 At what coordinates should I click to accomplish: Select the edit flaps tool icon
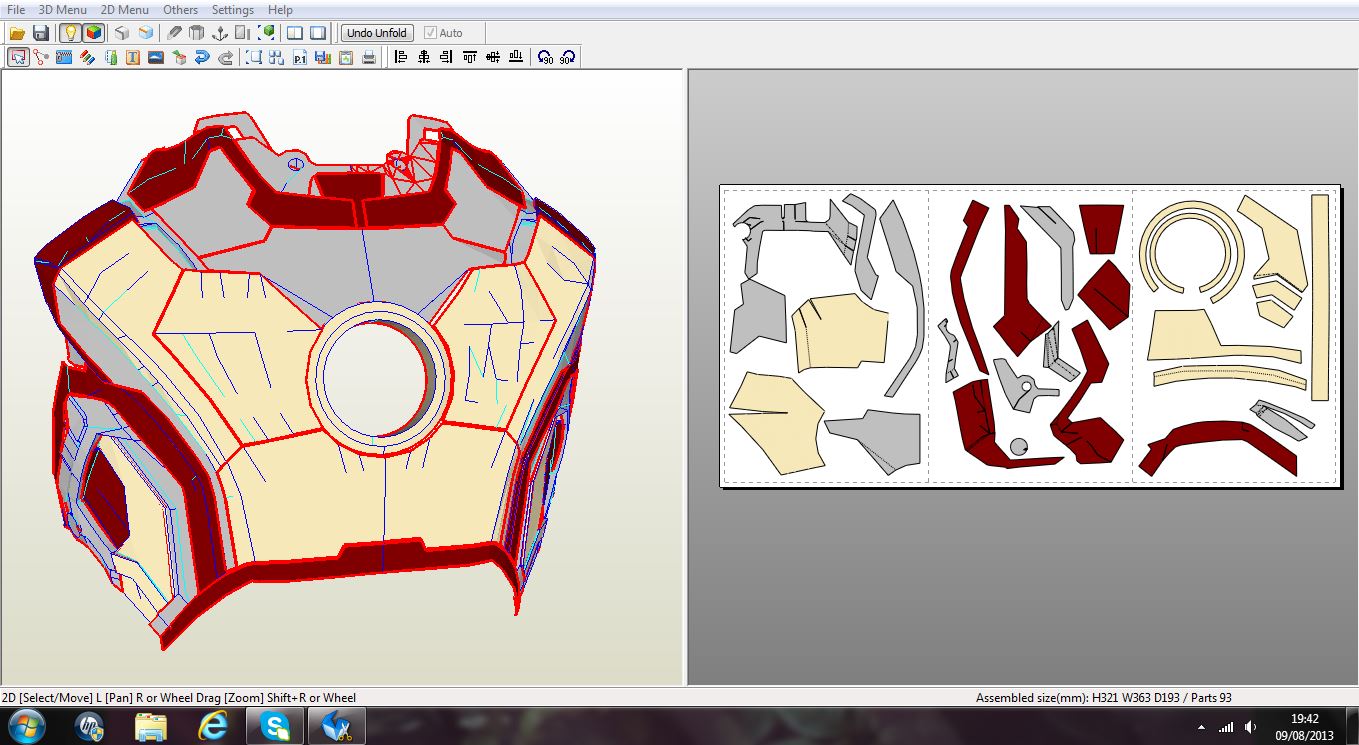click(64, 57)
